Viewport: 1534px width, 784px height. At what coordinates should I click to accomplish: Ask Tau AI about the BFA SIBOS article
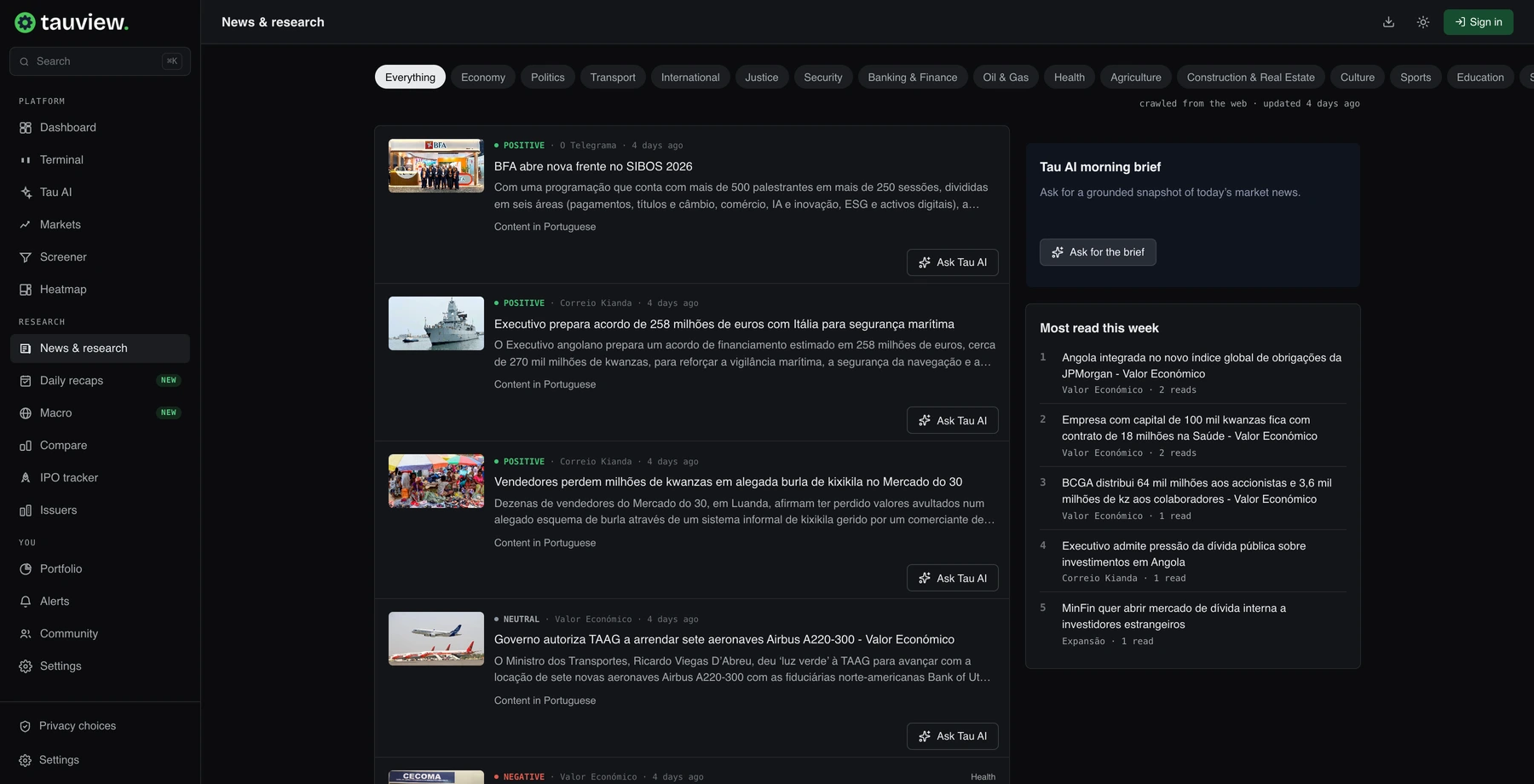952,262
